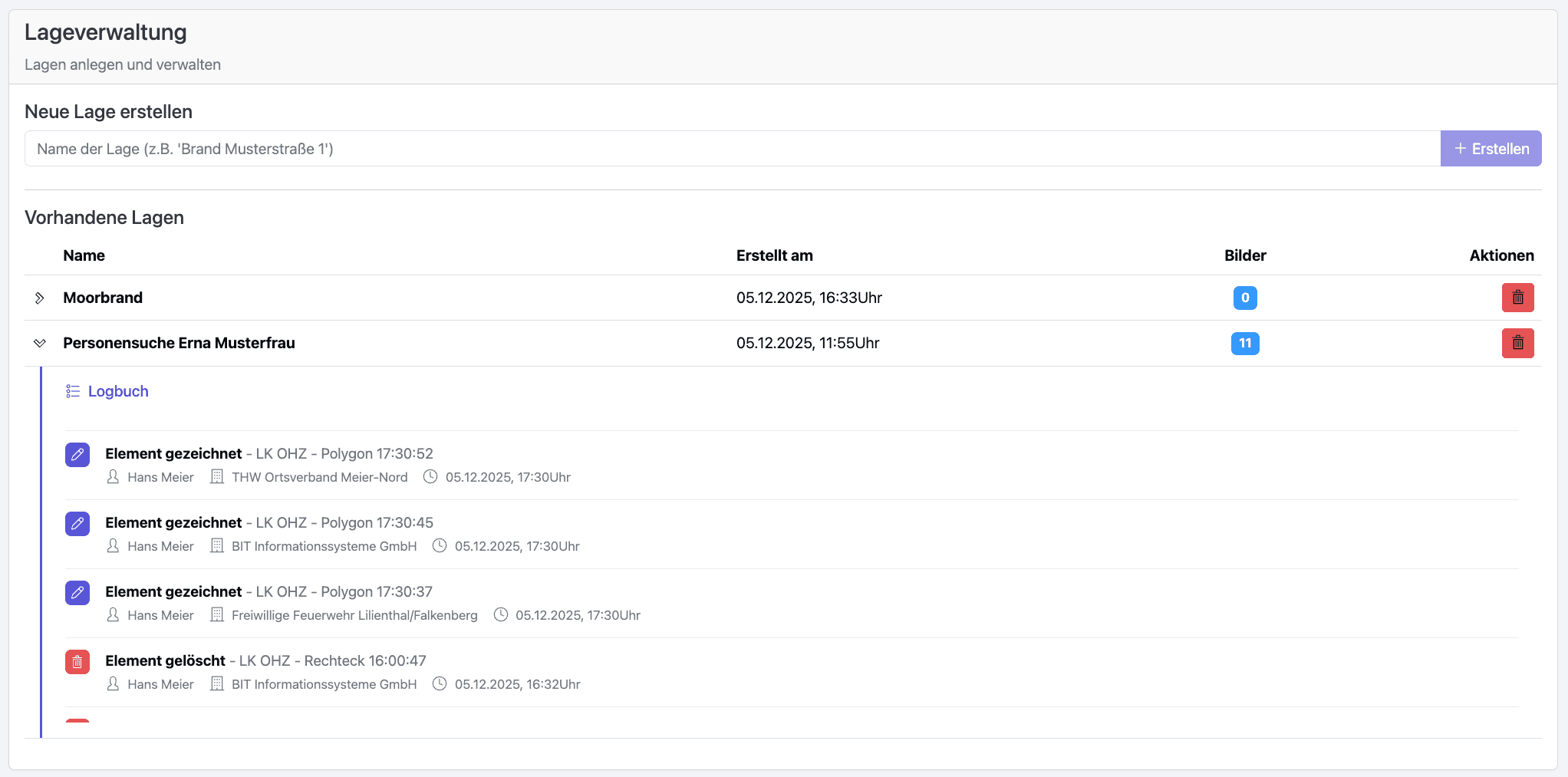Open the Logbuch link

tap(118, 391)
